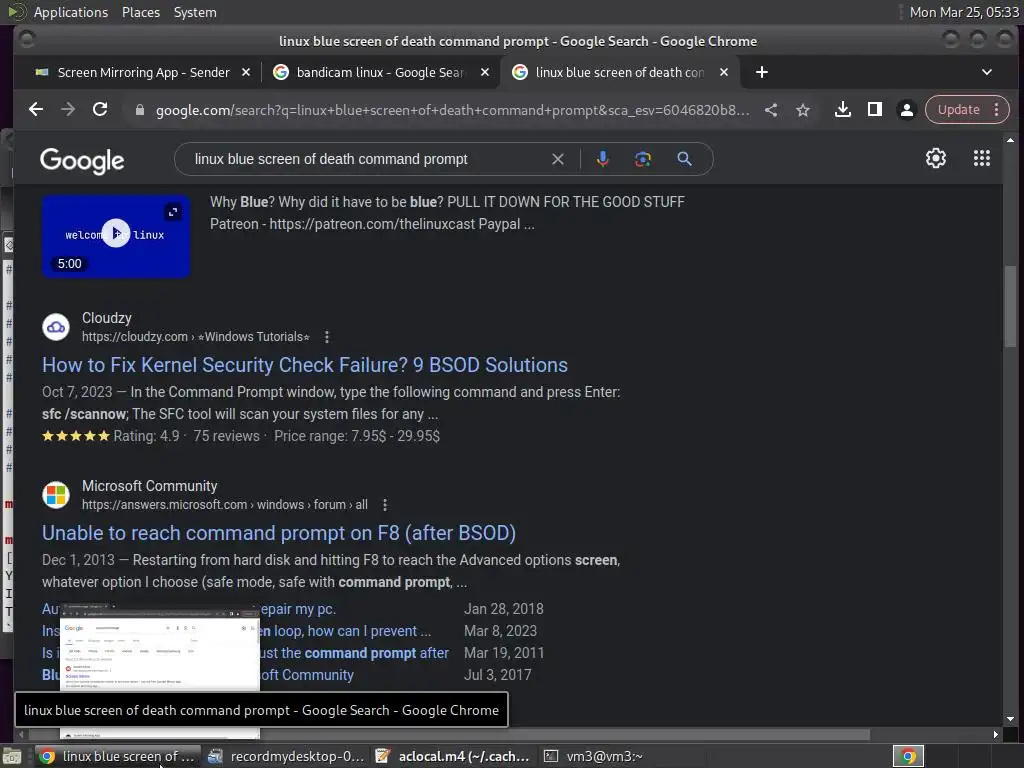Share this page via share icon
The width and height of the screenshot is (1024, 768).
click(x=771, y=110)
